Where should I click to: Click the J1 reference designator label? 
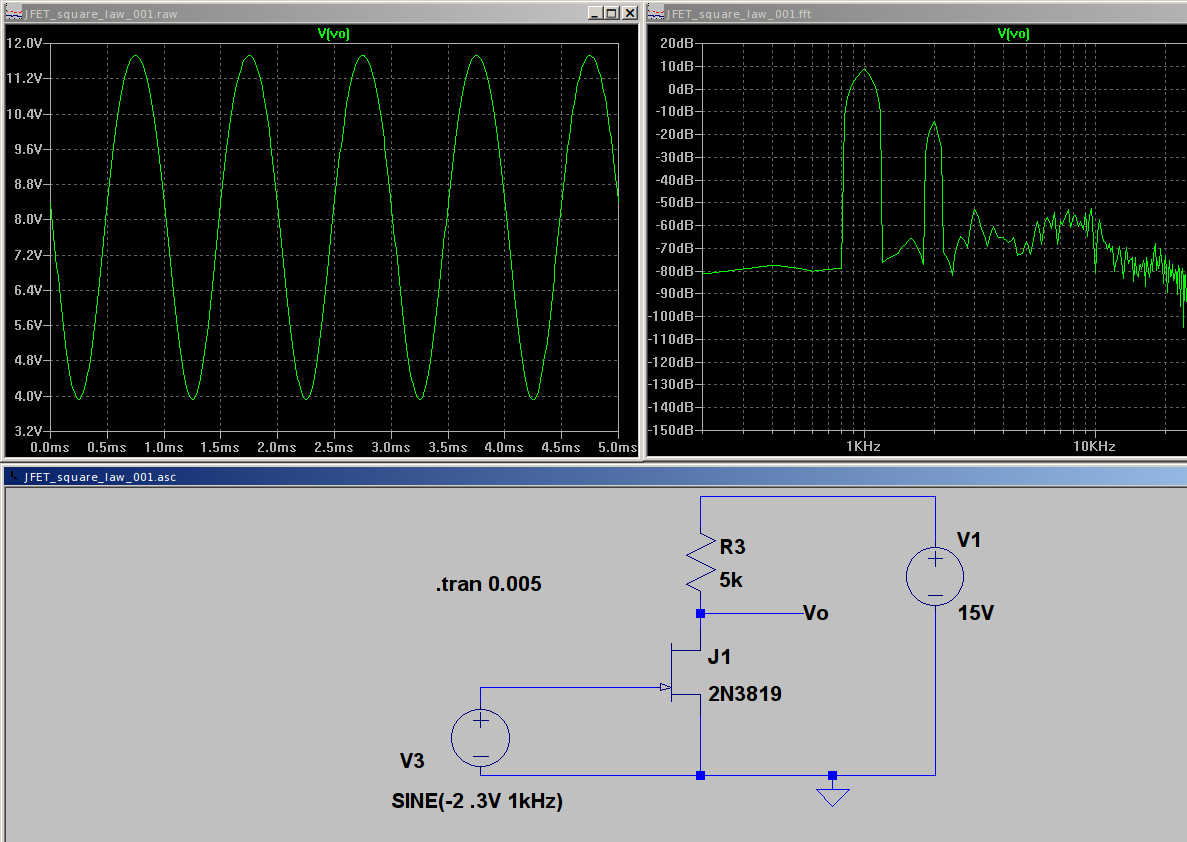click(x=719, y=656)
